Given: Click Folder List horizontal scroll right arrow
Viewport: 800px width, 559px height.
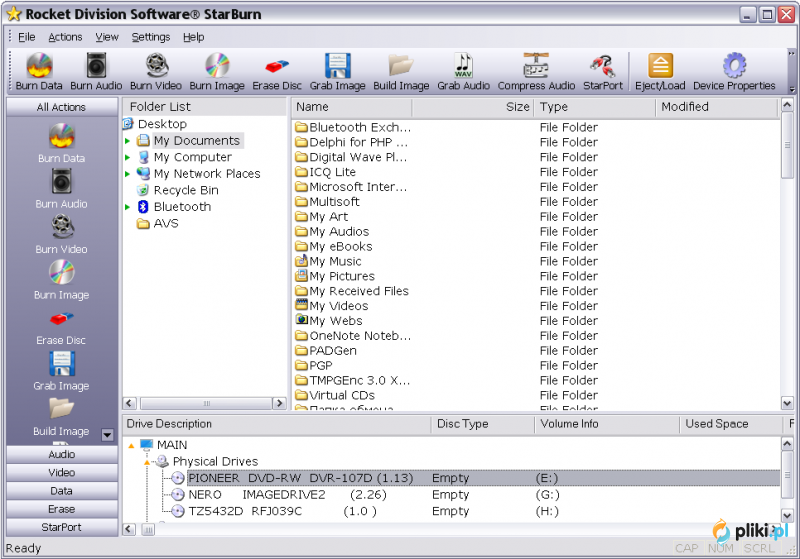Looking at the screenshot, I should point(279,403).
